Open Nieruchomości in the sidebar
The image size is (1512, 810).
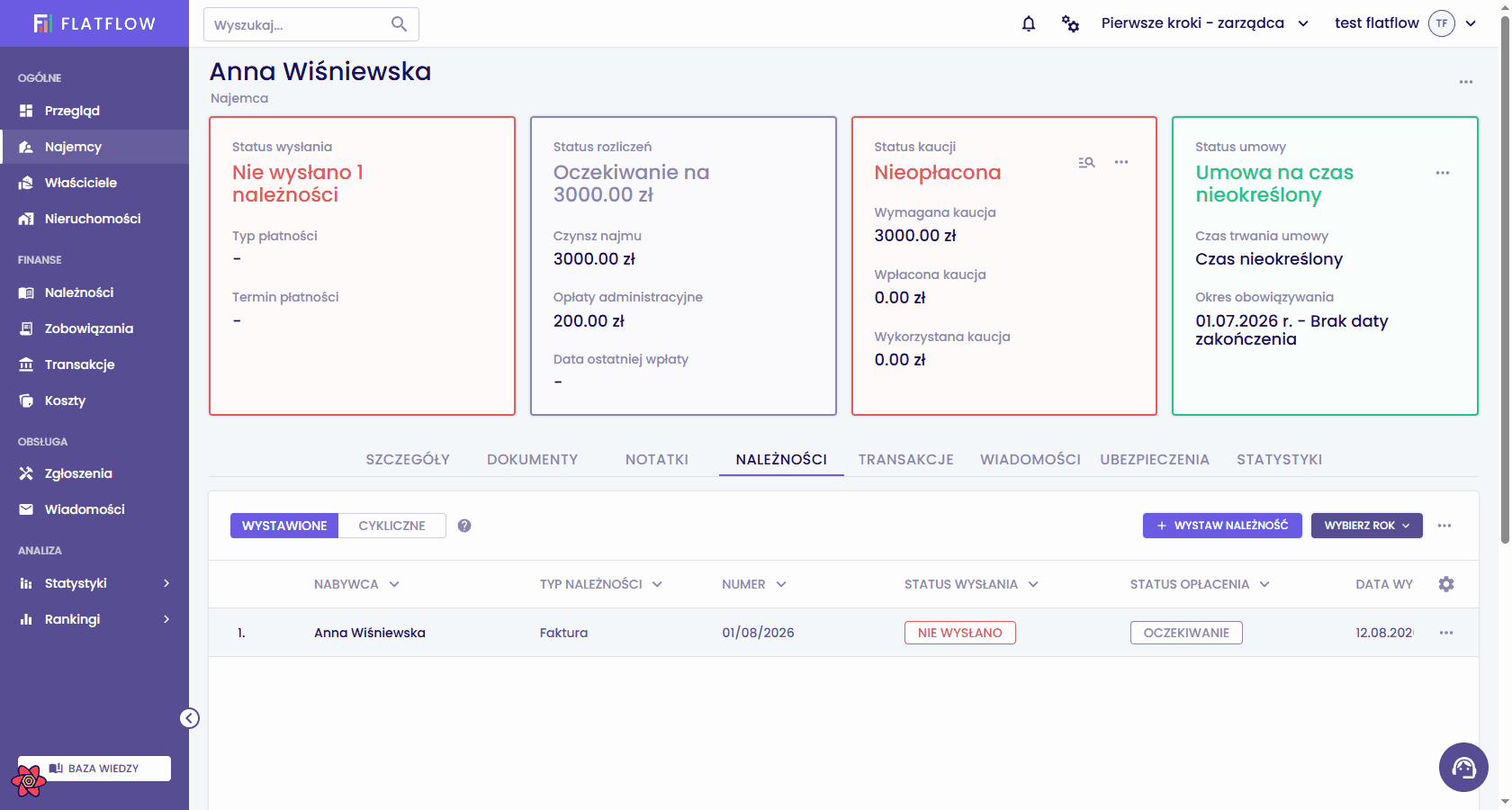click(94, 219)
